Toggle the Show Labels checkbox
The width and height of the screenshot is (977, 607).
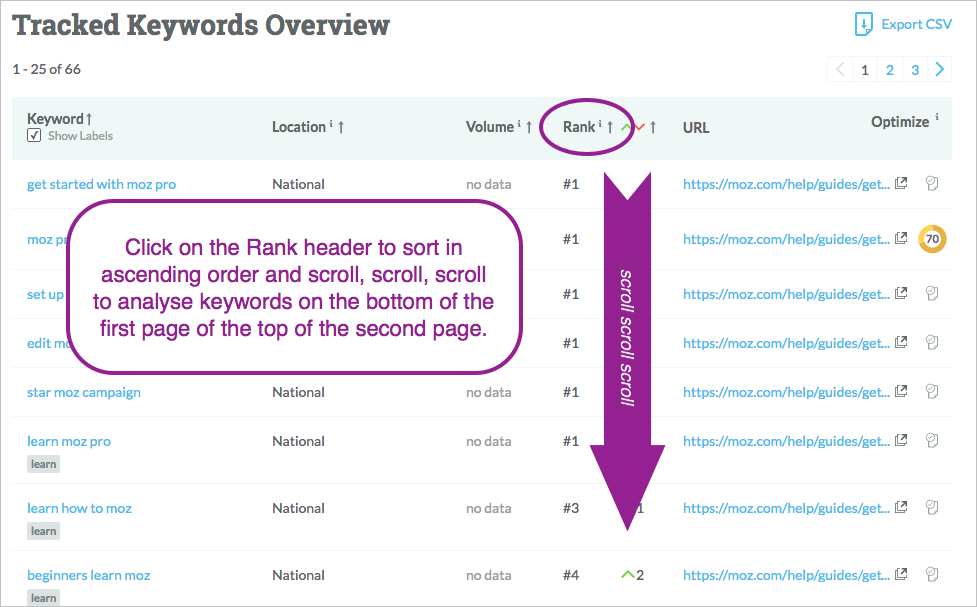[34, 136]
